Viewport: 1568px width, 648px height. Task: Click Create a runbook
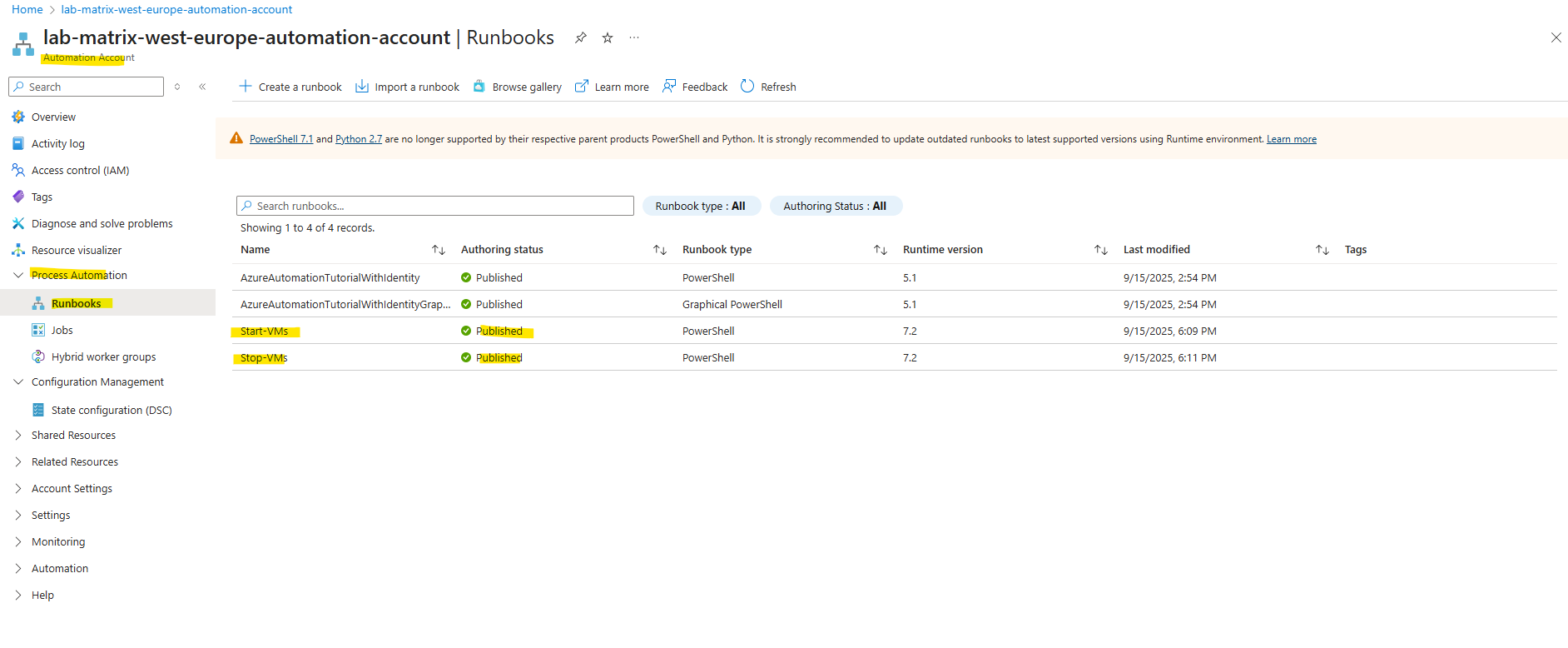click(x=290, y=87)
